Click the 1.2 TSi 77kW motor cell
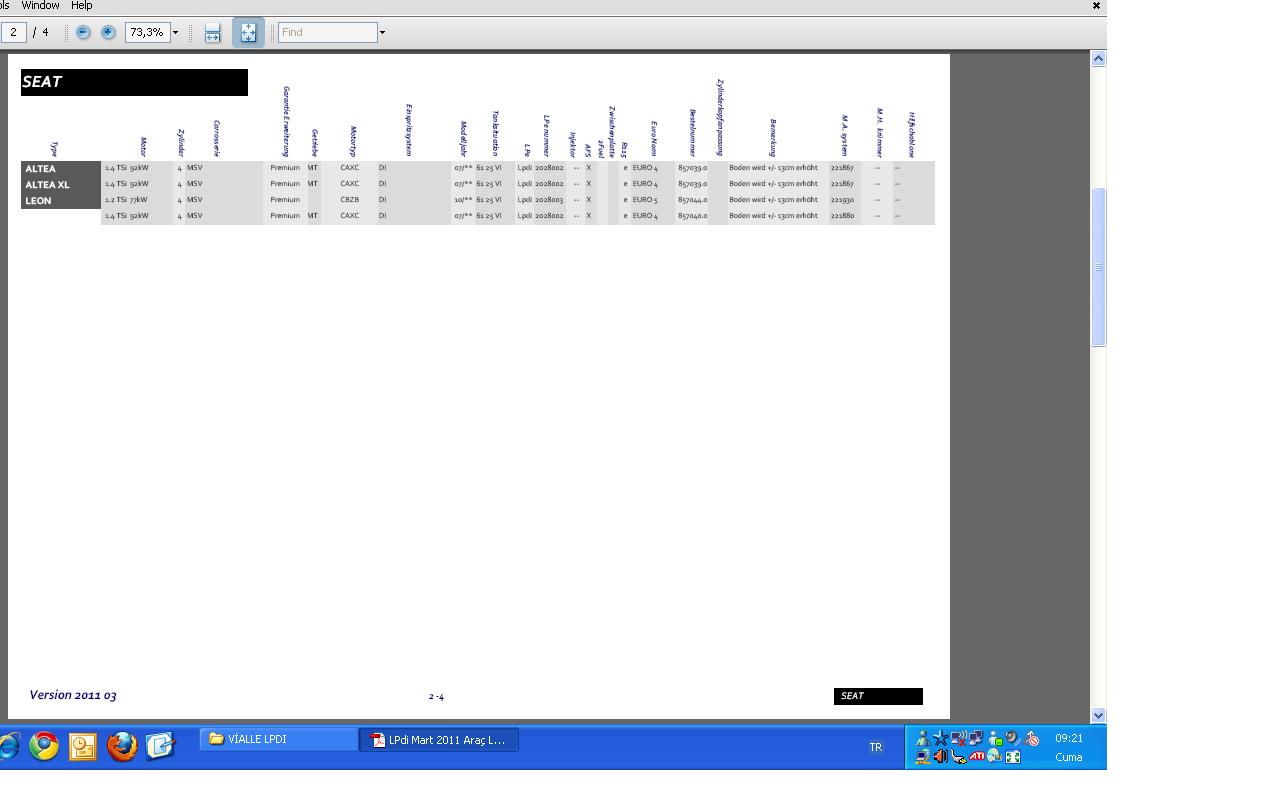This screenshot has width=1280, height=800. pos(126,200)
